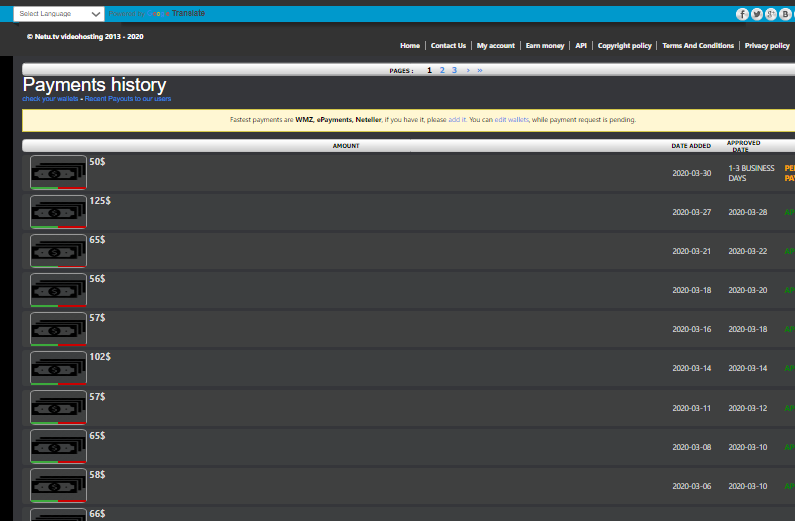Open the My account menu item
This screenshot has height=521, width=795.
(496, 46)
